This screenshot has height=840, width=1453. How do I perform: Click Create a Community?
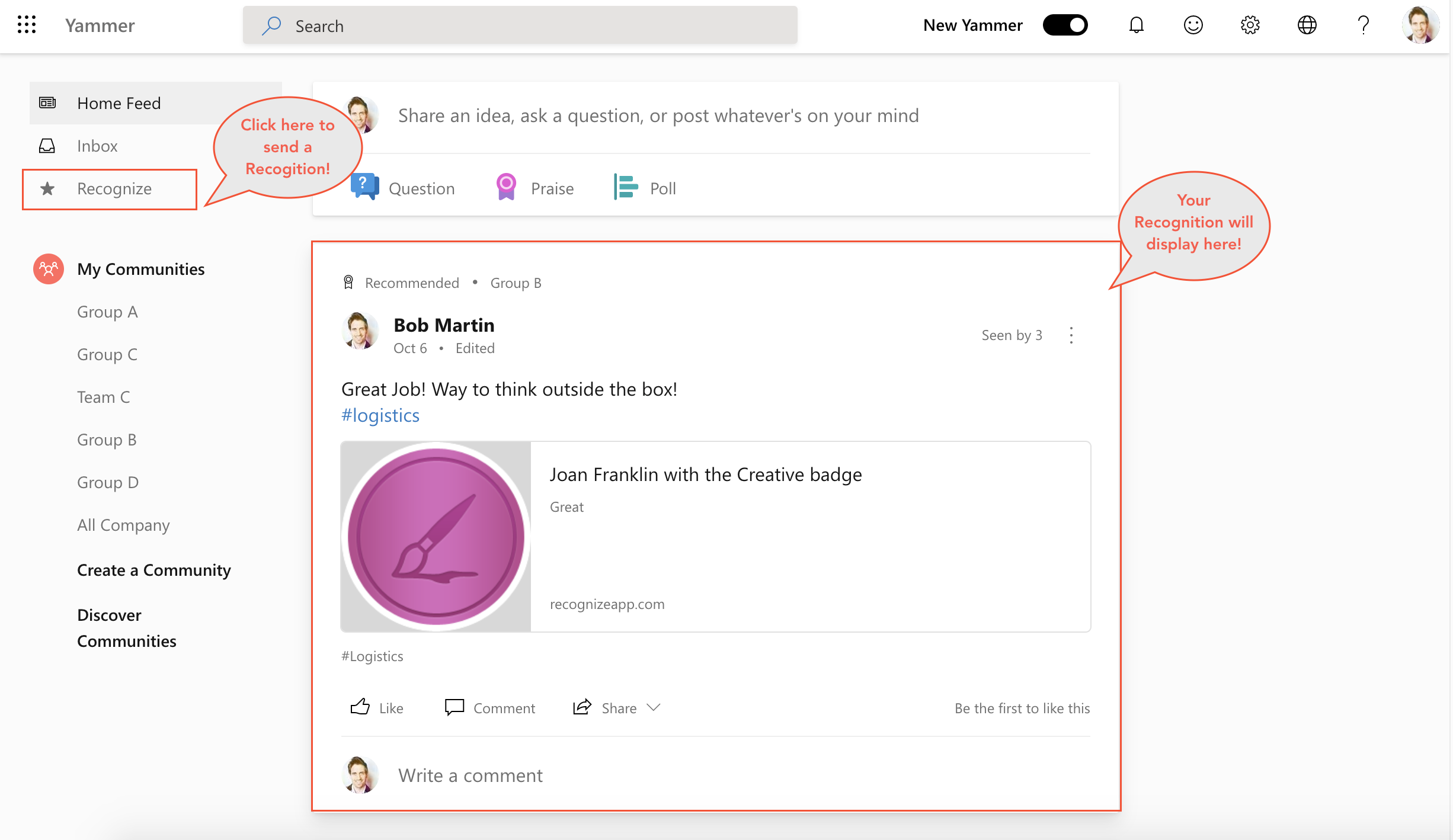click(x=154, y=570)
